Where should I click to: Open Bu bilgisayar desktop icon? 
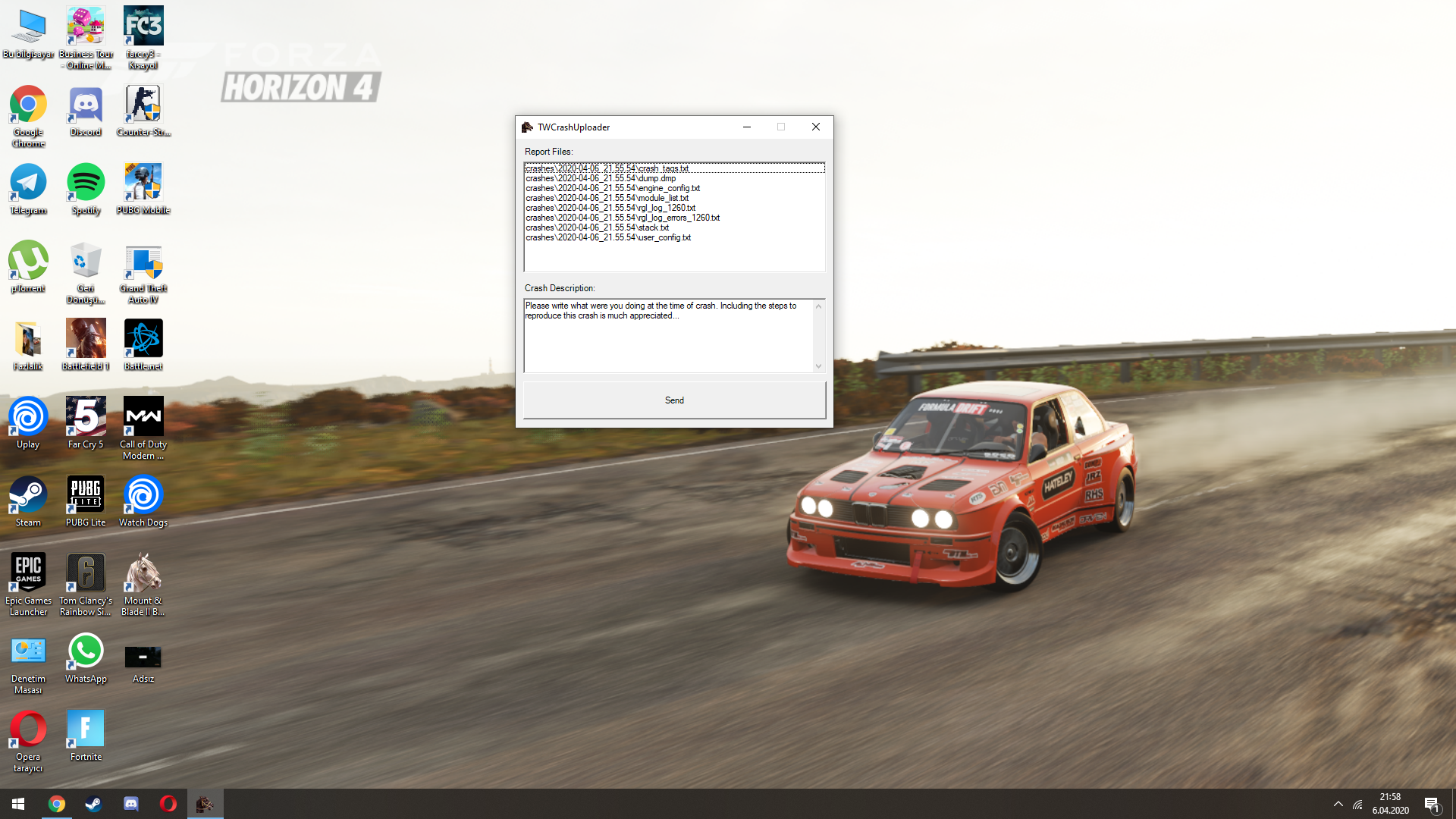(x=28, y=34)
